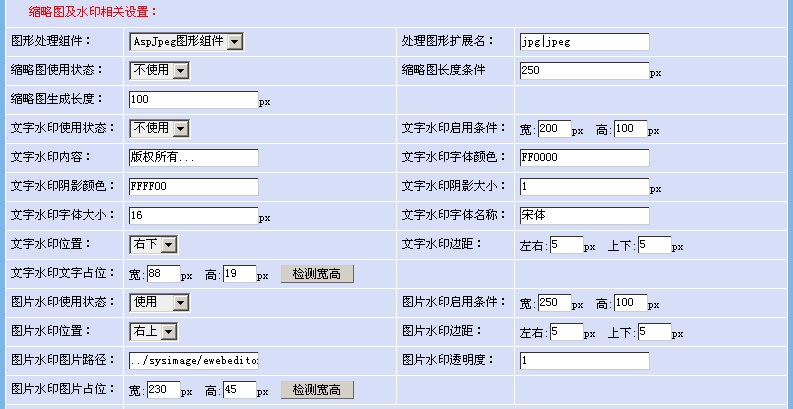The image size is (793, 409).
Task: Select the 文字水印字体名称 宋体 field
Action: [585, 216]
